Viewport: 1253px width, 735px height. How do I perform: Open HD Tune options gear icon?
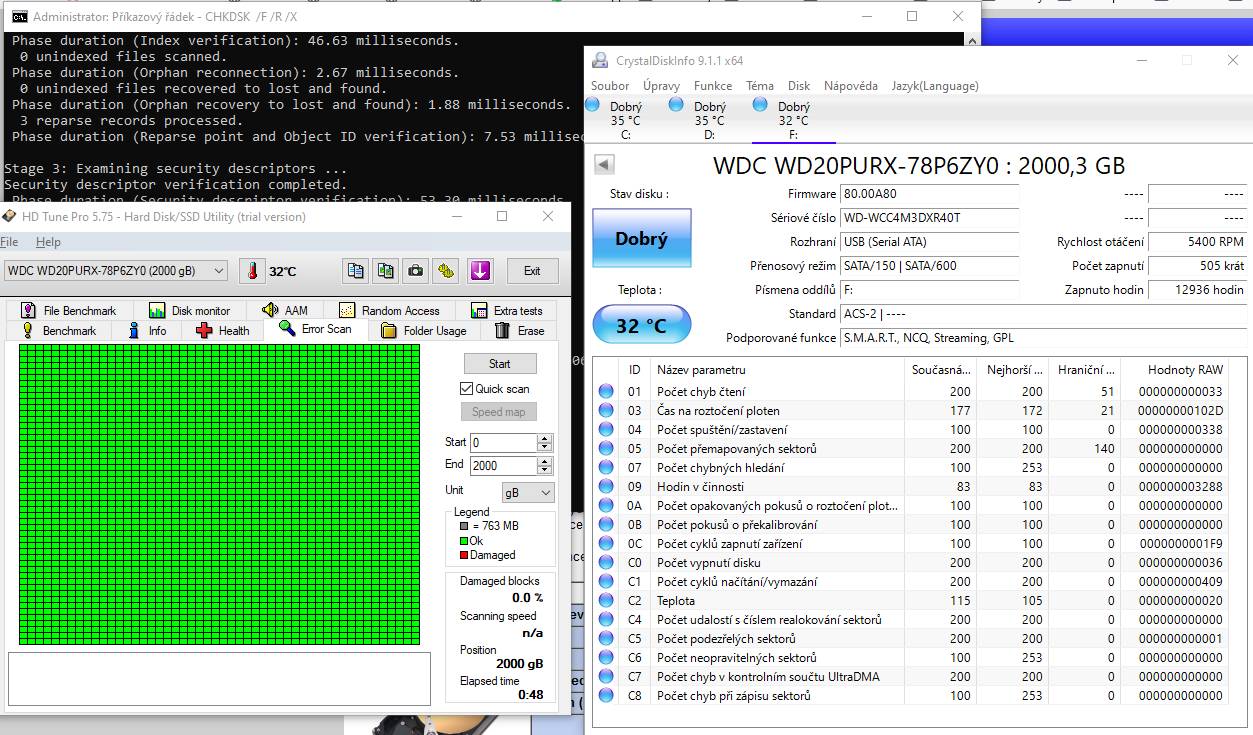click(x=445, y=270)
